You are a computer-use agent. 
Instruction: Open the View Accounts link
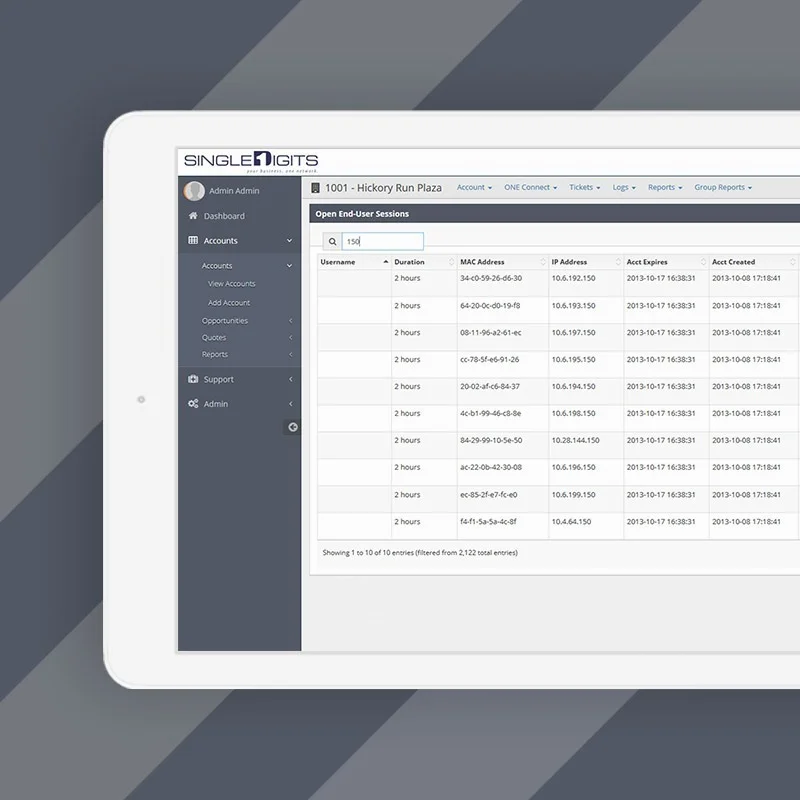click(231, 284)
